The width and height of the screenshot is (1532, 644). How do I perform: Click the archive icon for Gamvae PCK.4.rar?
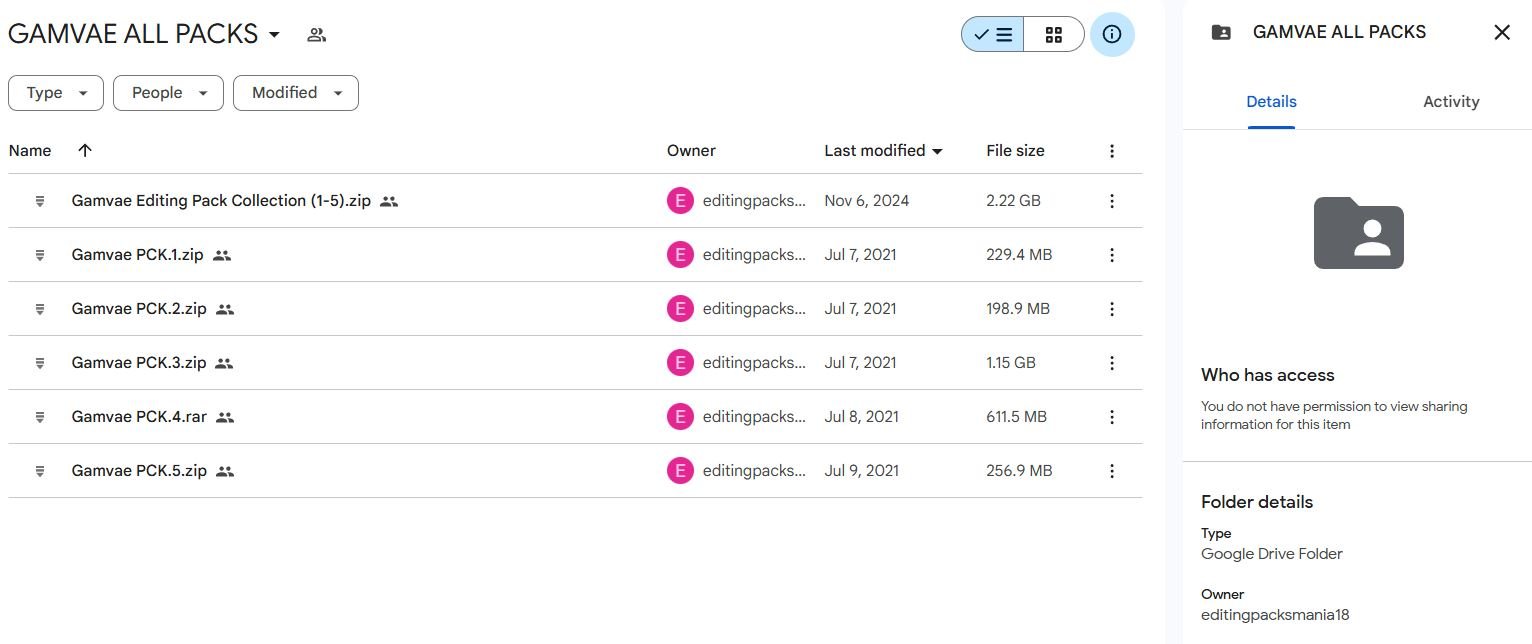[40, 417]
